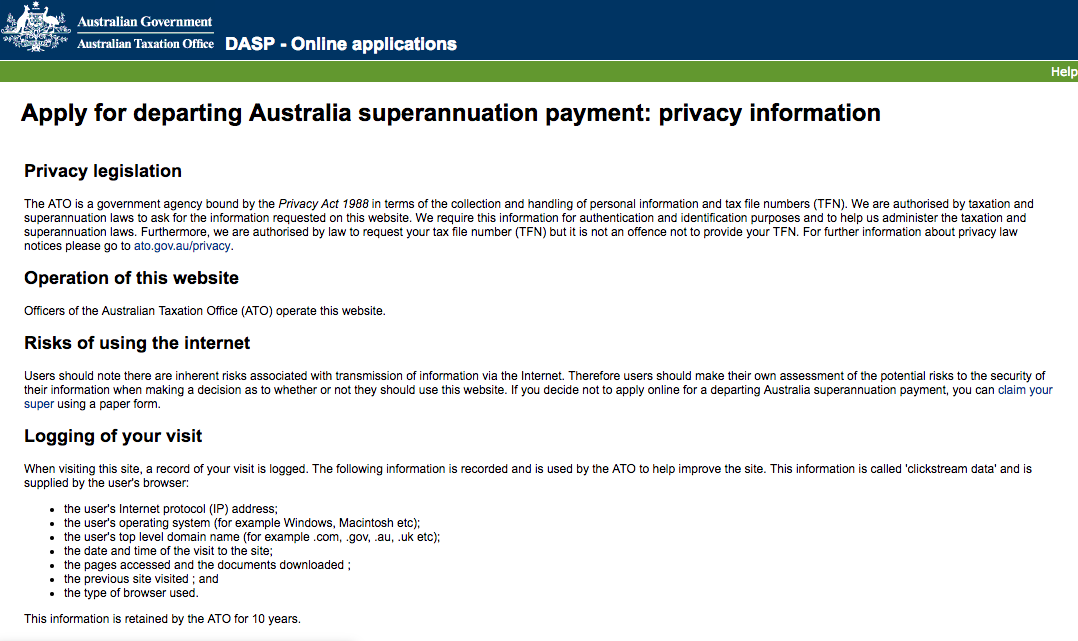Open the Help link in green bar
Image resolution: width=1078 pixels, height=641 pixels.
coord(1064,72)
